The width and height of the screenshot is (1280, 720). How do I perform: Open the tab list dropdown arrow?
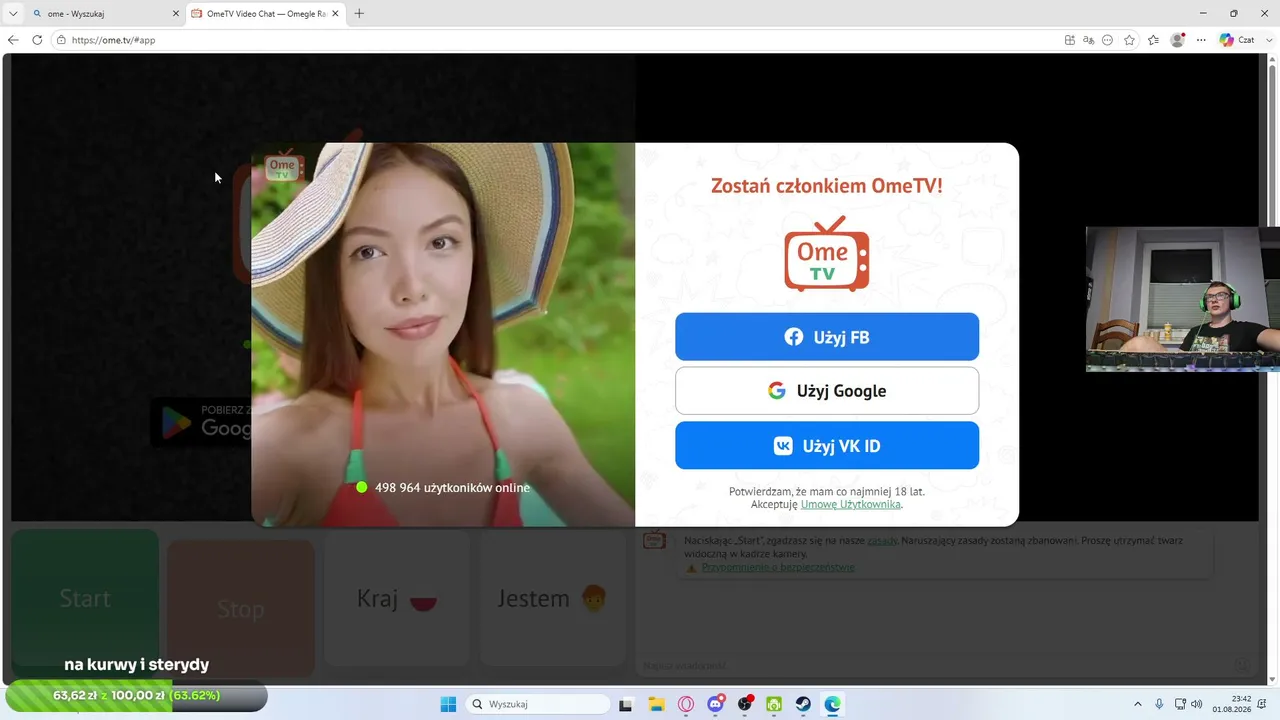(13, 14)
